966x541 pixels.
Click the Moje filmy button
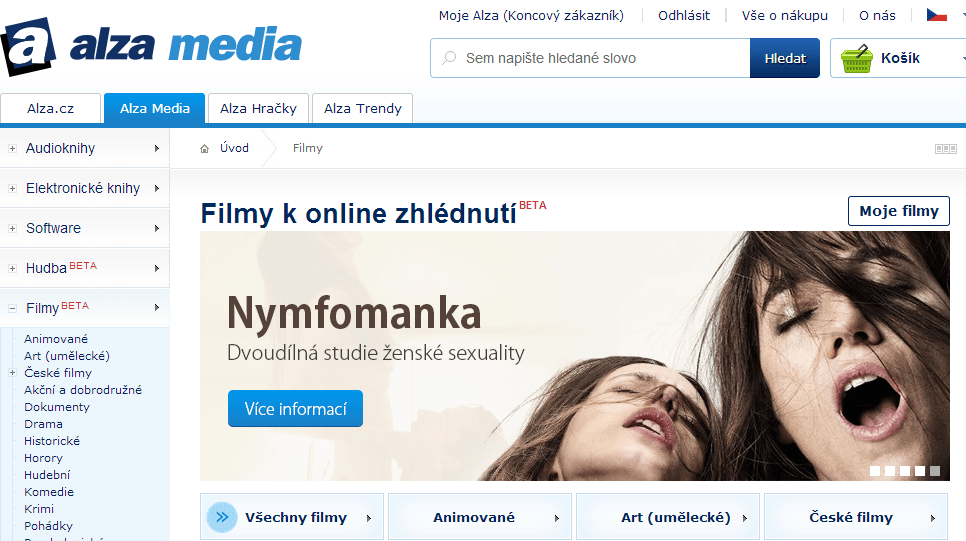click(899, 211)
